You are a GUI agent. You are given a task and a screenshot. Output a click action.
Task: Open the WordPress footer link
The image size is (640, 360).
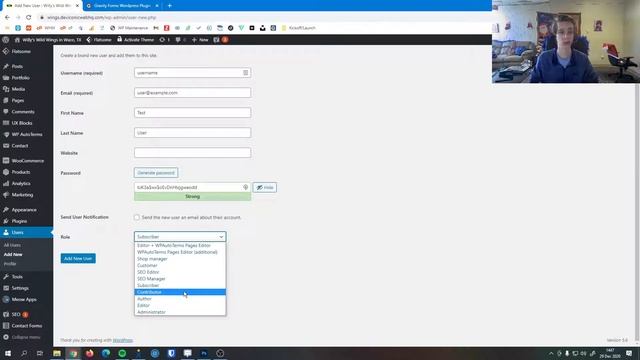pyautogui.click(x=122, y=340)
